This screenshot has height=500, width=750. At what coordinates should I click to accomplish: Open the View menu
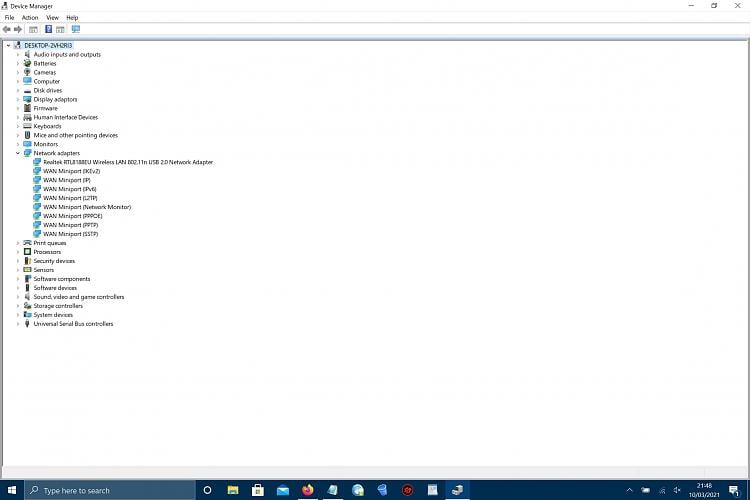point(52,18)
